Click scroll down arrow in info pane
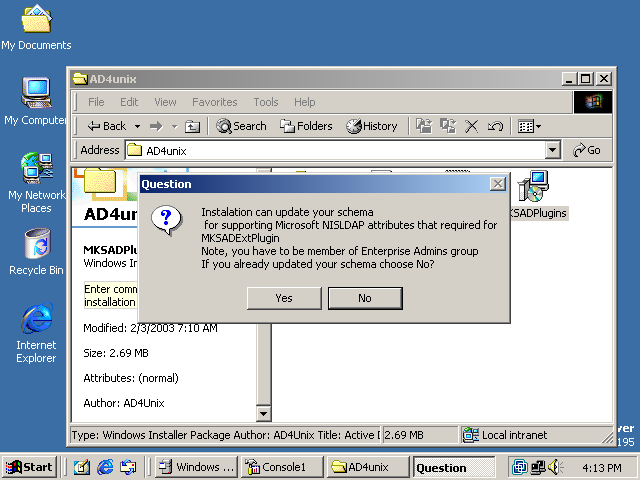 coord(264,414)
